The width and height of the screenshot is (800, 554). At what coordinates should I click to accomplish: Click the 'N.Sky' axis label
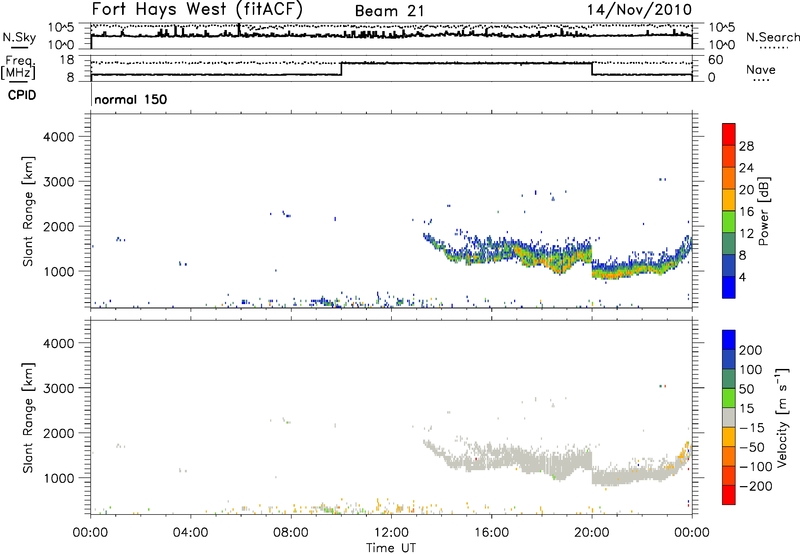(19, 37)
